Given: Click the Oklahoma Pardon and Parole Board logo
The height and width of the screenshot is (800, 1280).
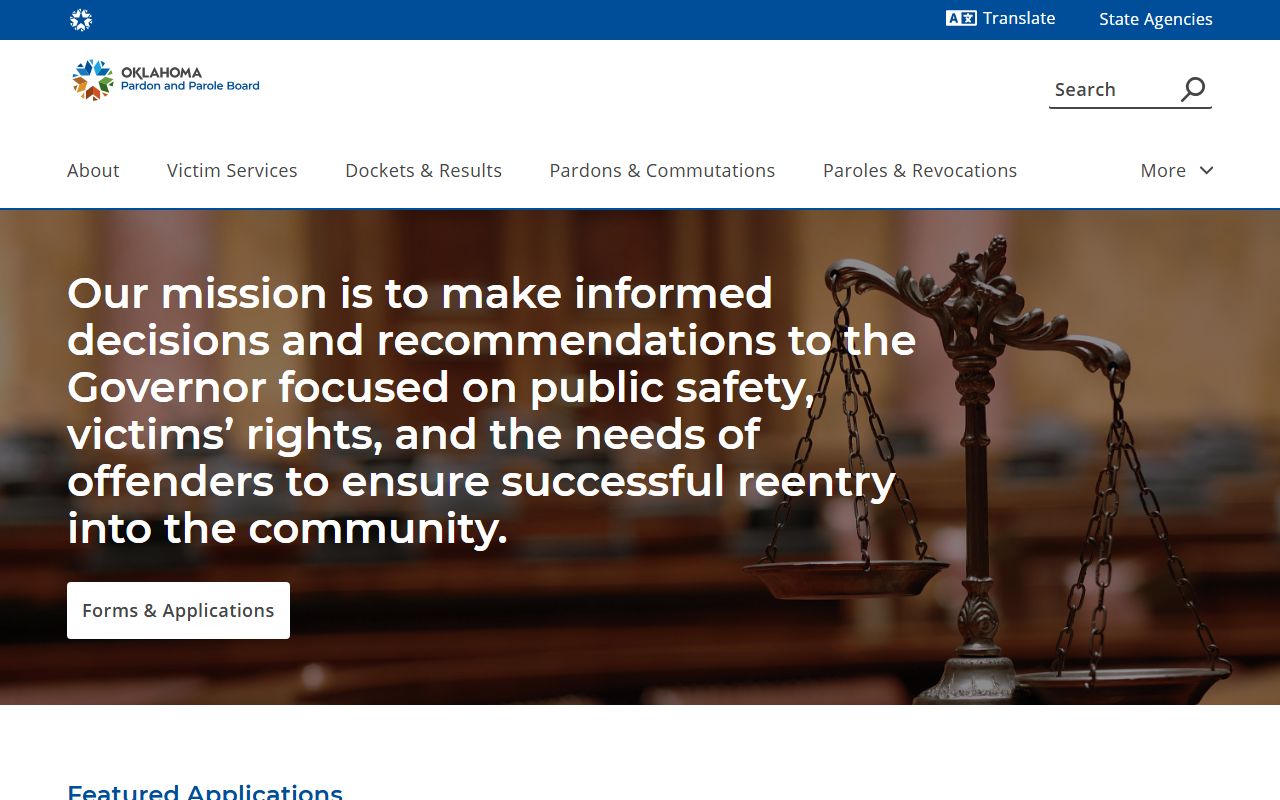Looking at the screenshot, I should 166,80.
